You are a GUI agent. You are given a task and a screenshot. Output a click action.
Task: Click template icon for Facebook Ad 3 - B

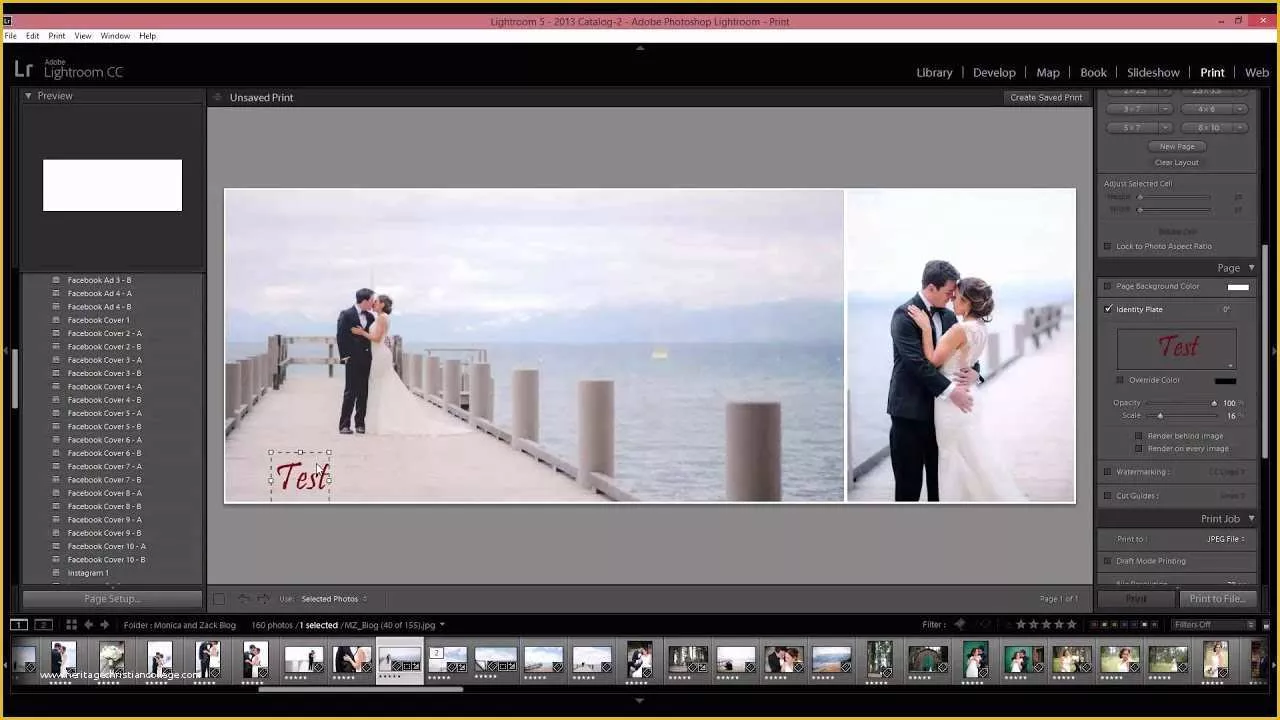[56, 280]
